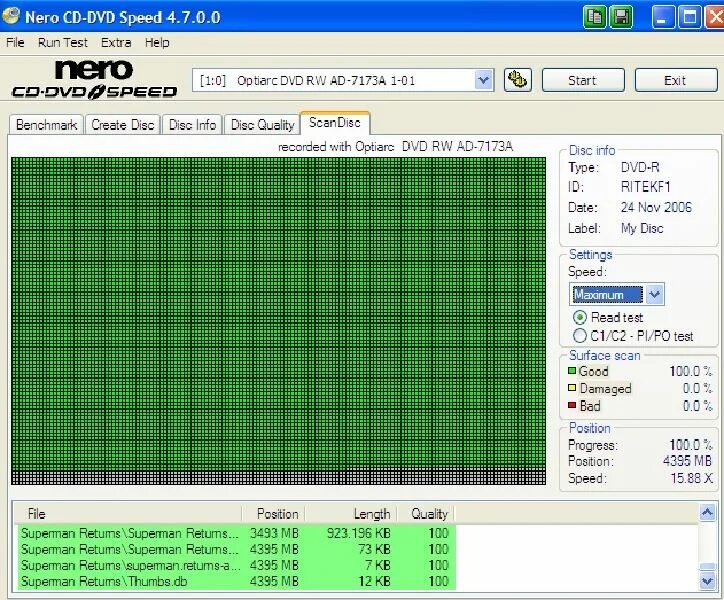
Task: Expand the Speed Maximum dropdown
Action: pyautogui.click(x=655, y=294)
